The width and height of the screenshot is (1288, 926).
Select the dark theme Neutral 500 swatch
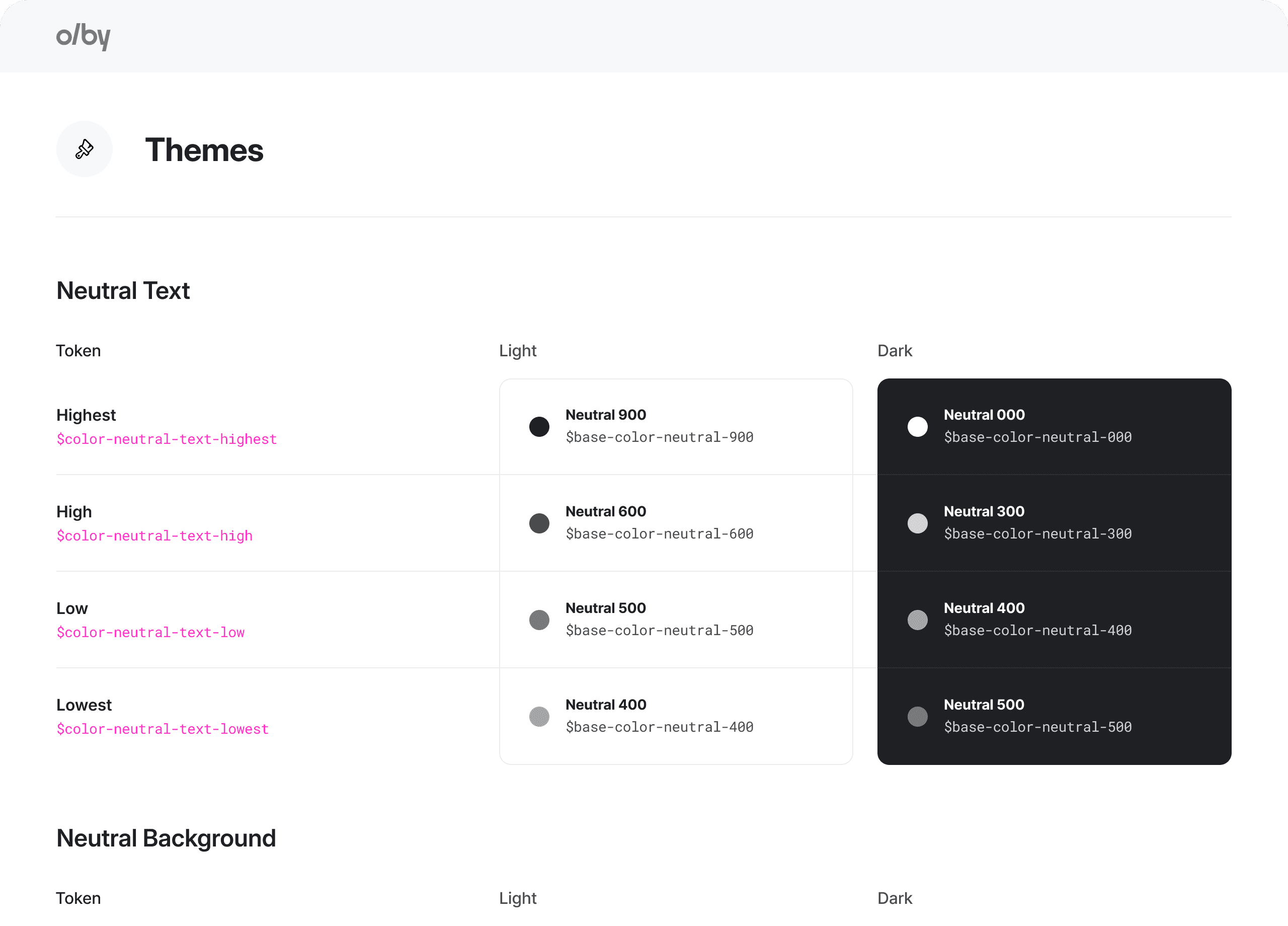(x=917, y=716)
